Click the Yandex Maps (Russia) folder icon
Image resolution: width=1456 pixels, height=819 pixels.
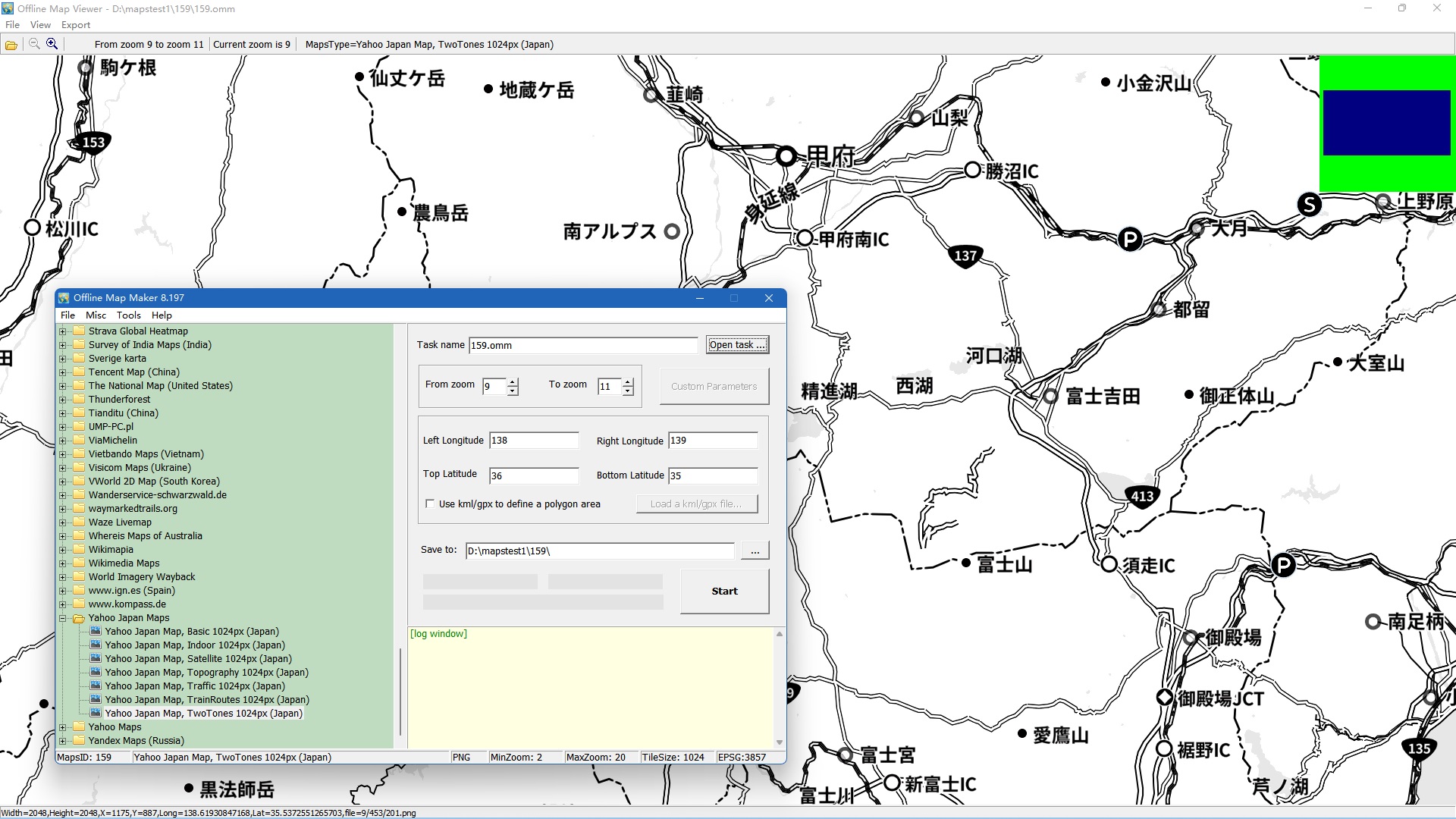coord(79,741)
